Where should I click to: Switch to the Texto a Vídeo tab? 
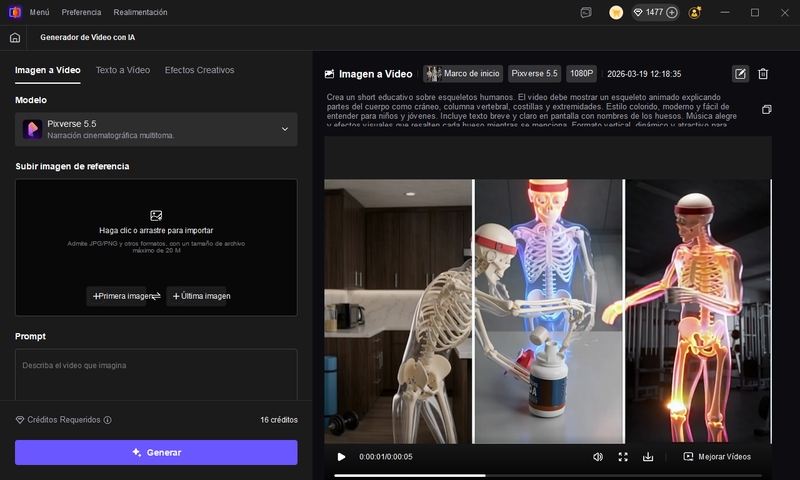coord(122,70)
